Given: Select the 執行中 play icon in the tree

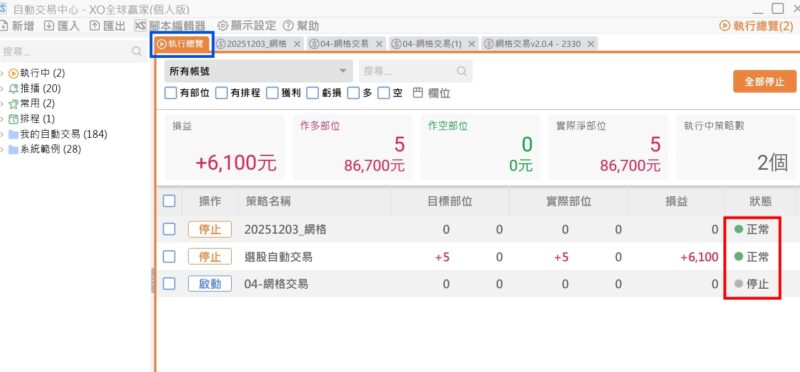Looking at the screenshot, I should pyautogui.click(x=14, y=73).
